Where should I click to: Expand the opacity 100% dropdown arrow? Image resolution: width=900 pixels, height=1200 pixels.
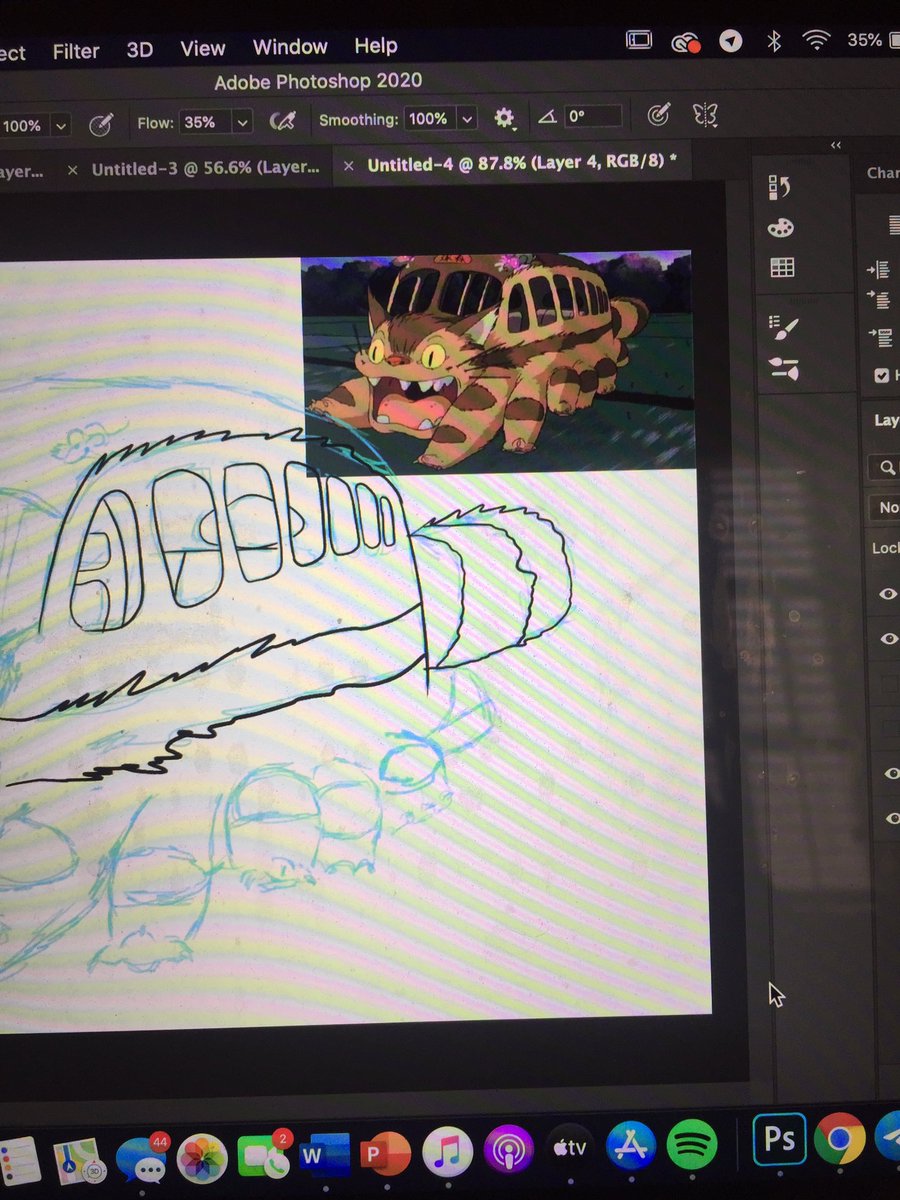click(61, 126)
